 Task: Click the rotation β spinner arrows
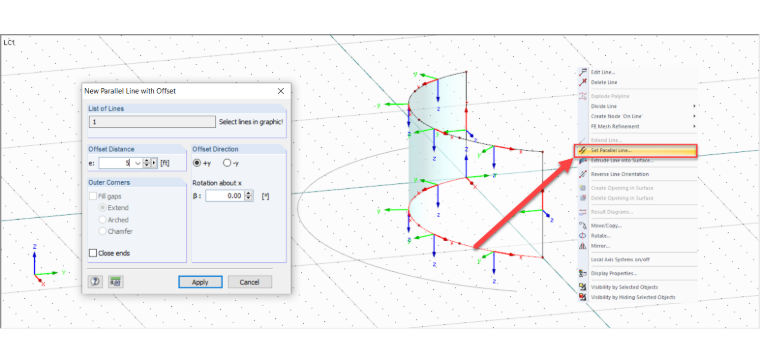(x=249, y=196)
